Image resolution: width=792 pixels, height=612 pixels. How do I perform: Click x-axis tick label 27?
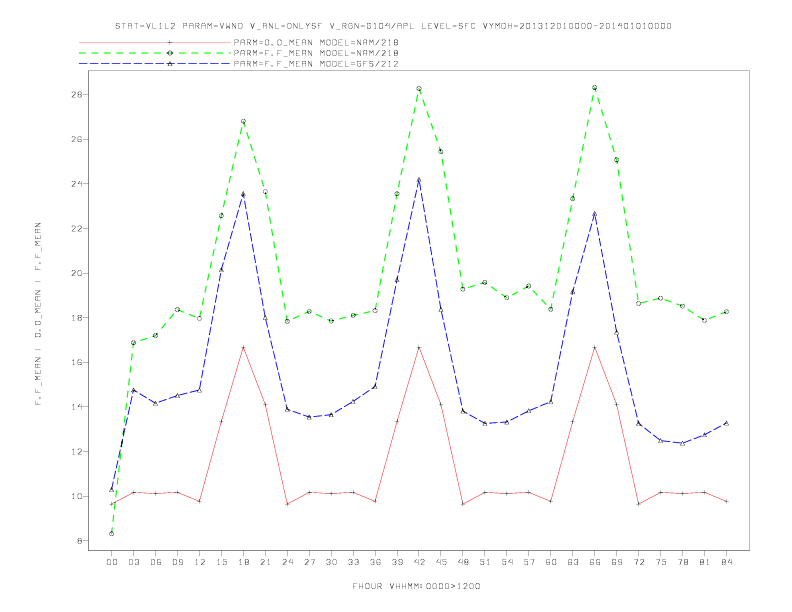[x=309, y=562]
